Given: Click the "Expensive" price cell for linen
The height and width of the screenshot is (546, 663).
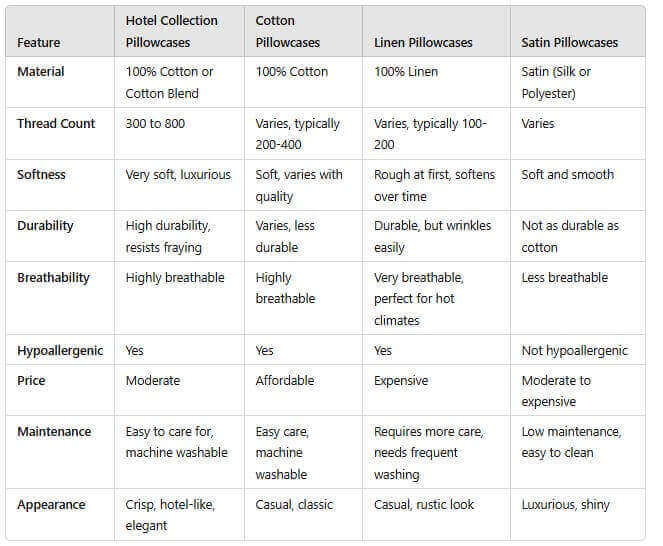Looking at the screenshot, I should pos(401,380).
